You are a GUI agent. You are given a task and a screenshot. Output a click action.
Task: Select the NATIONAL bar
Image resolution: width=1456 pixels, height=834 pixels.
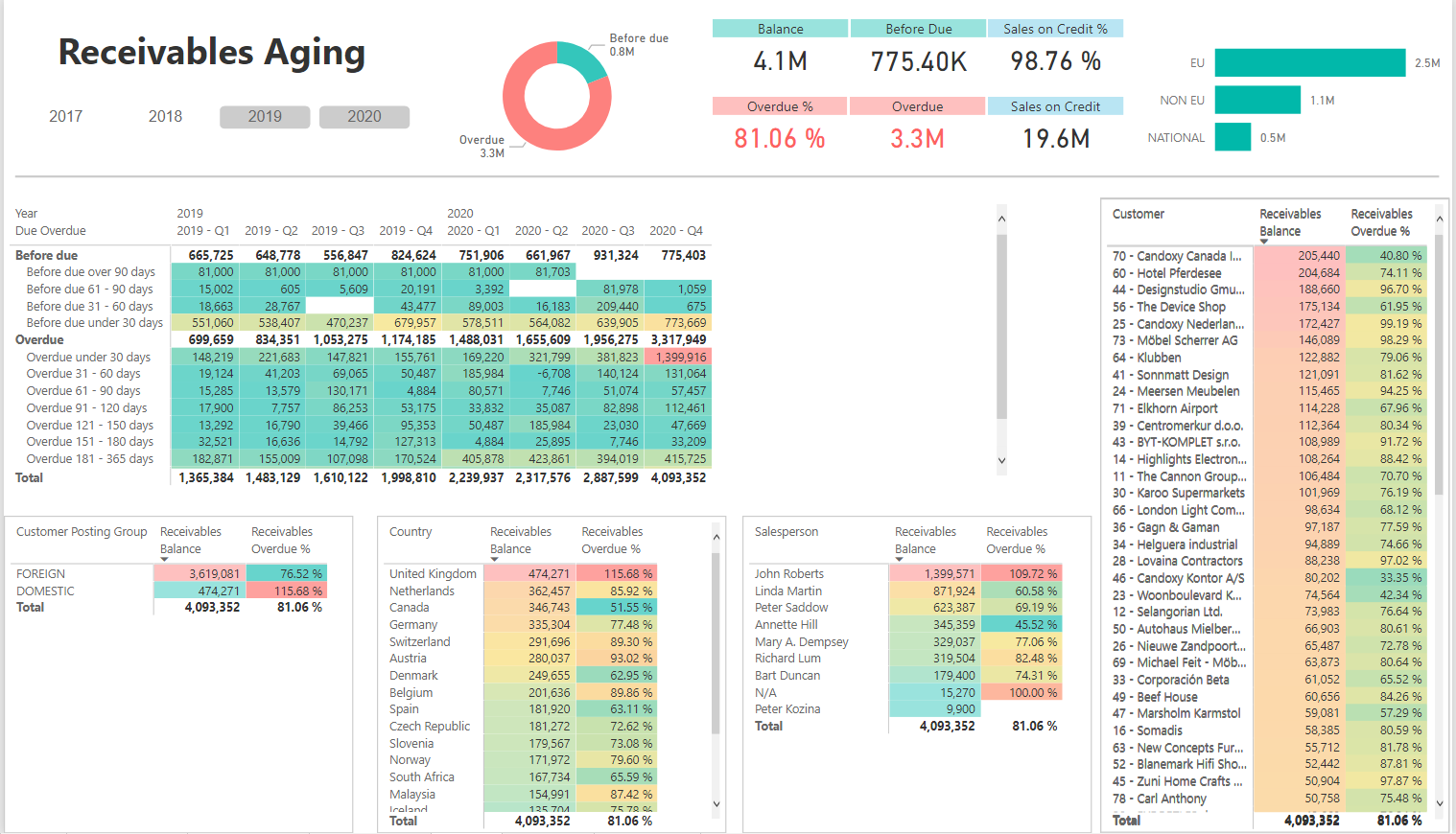point(1233,137)
